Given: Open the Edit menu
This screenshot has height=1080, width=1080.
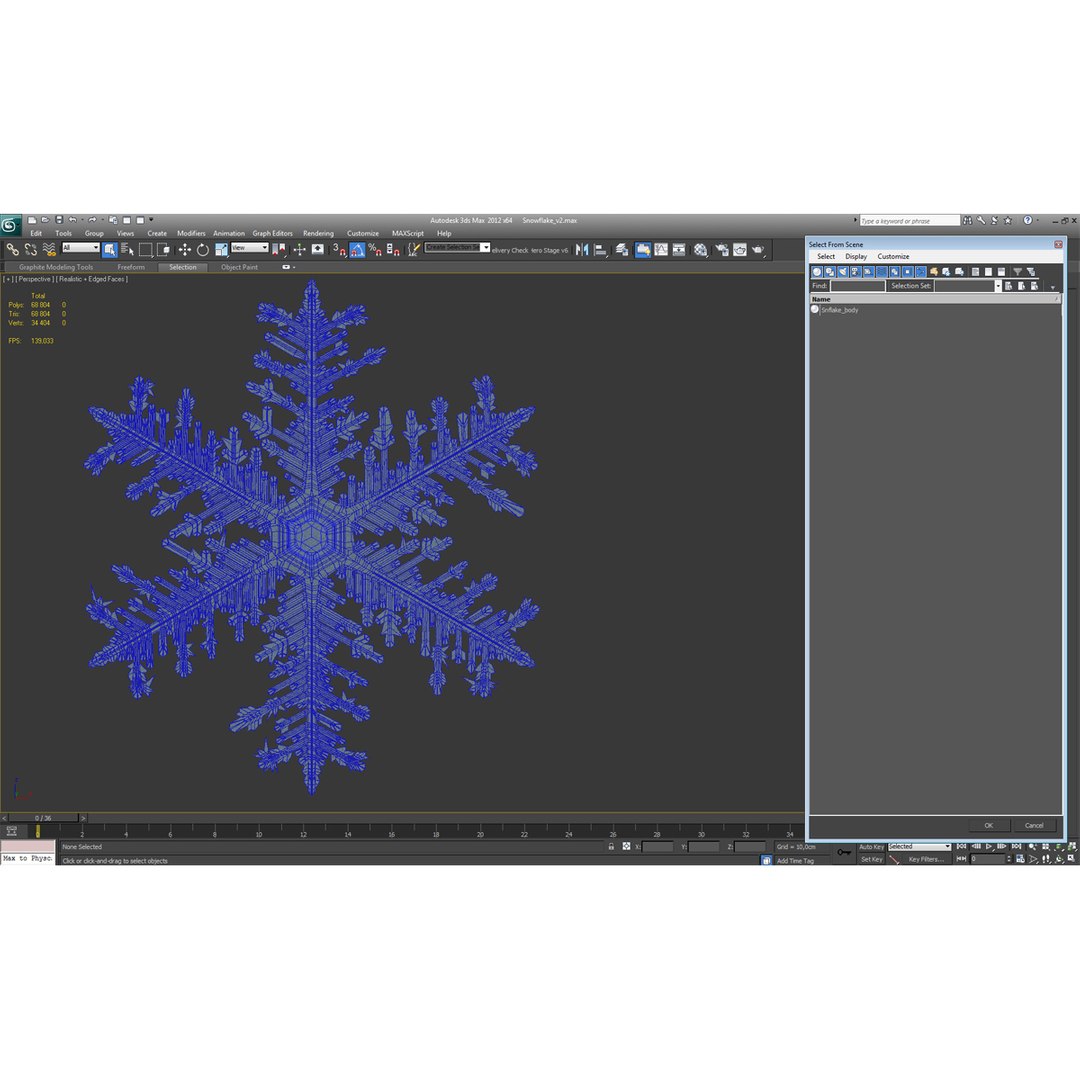Looking at the screenshot, I should [36, 233].
